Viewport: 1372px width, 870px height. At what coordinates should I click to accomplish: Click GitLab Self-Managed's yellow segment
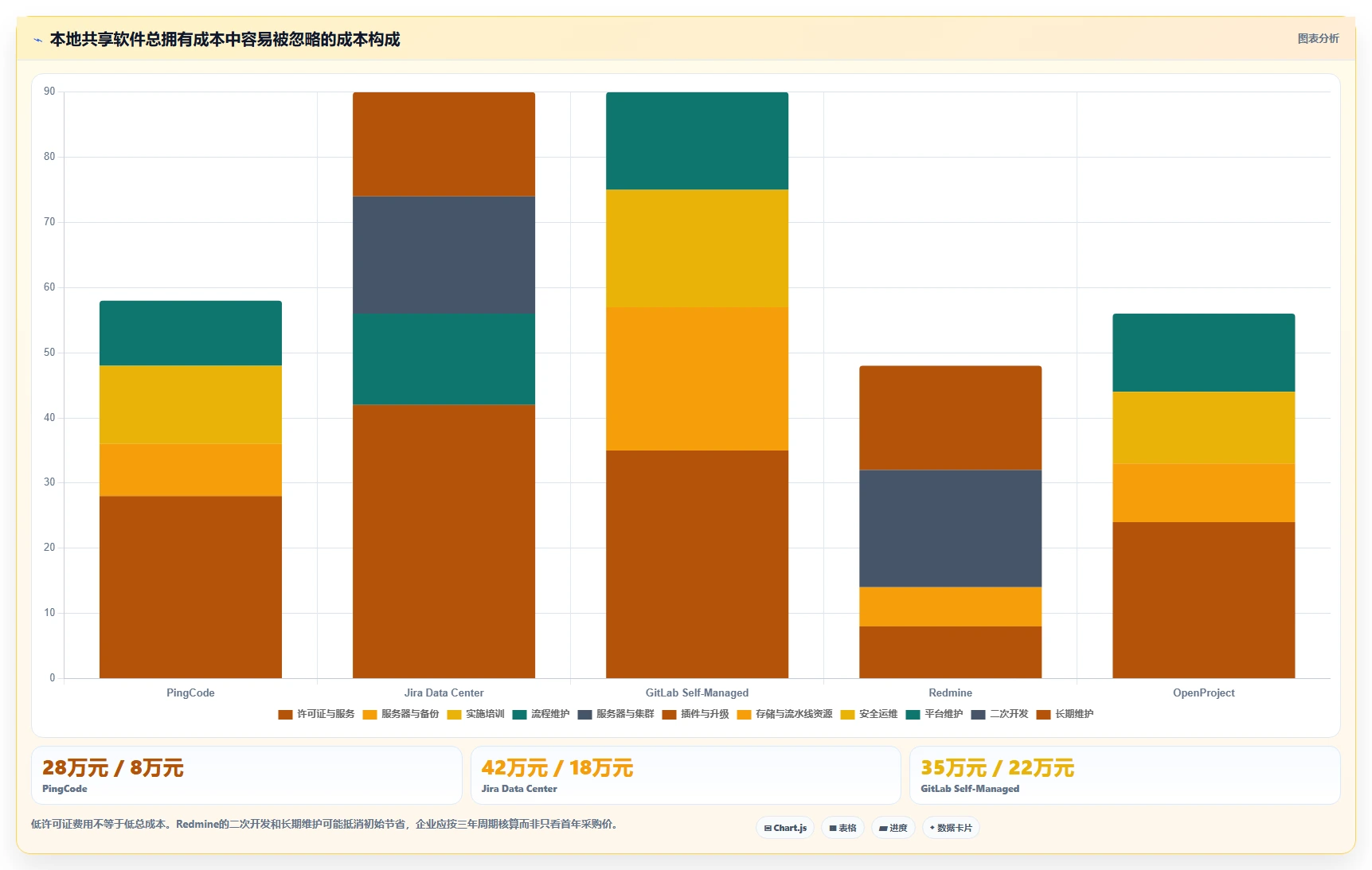697,248
